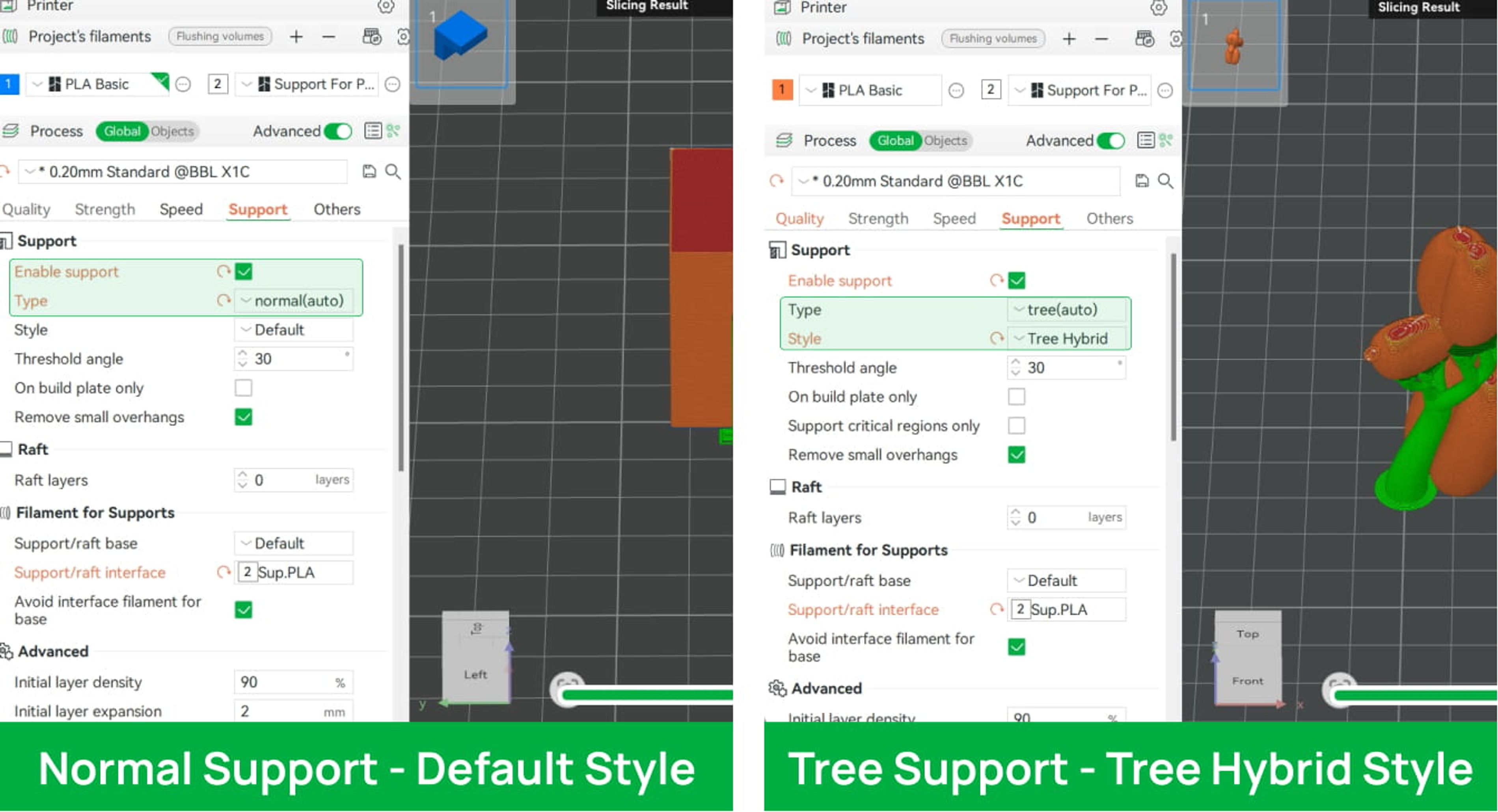Toggle Advanced switch in right panel
Screen dimensions: 1498x812
click(x=1111, y=140)
